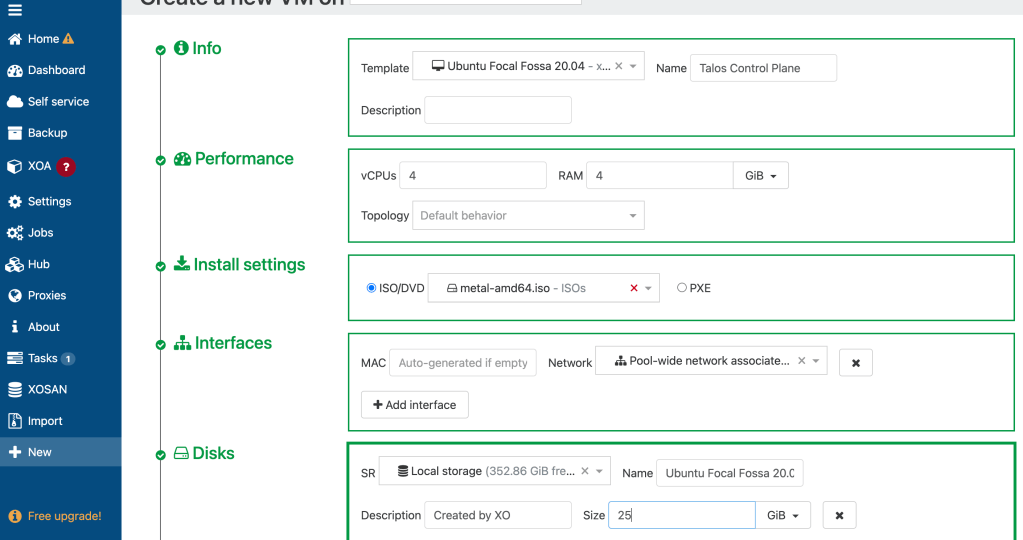Open Dashboard from the sidebar

(56, 70)
